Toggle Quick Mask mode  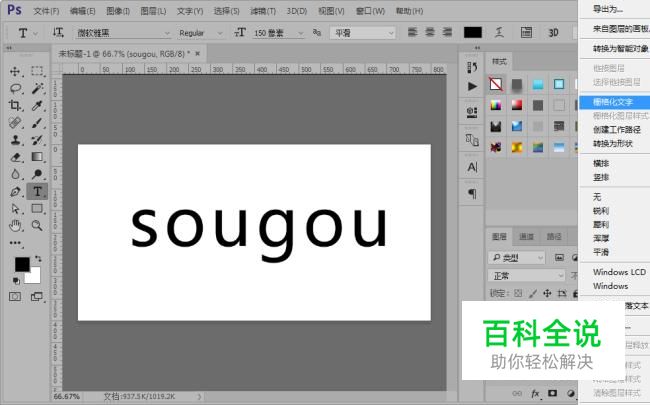[15, 296]
